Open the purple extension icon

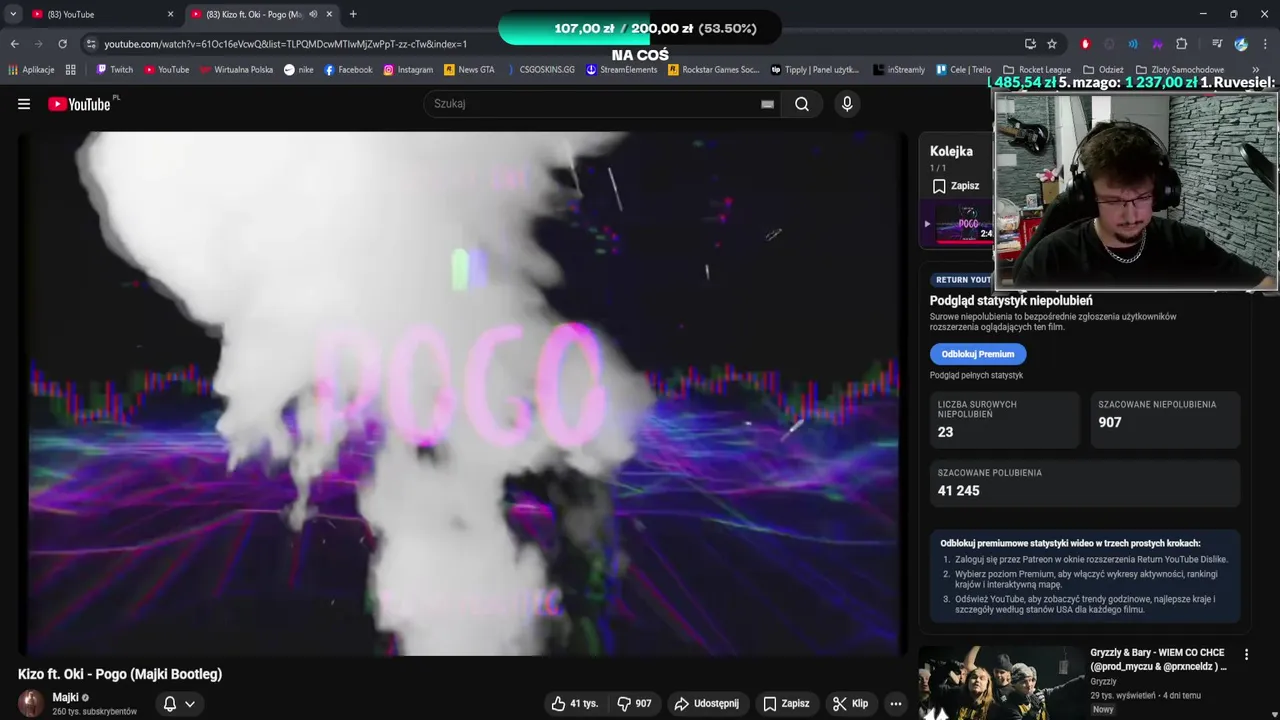(x=1157, y=44)
